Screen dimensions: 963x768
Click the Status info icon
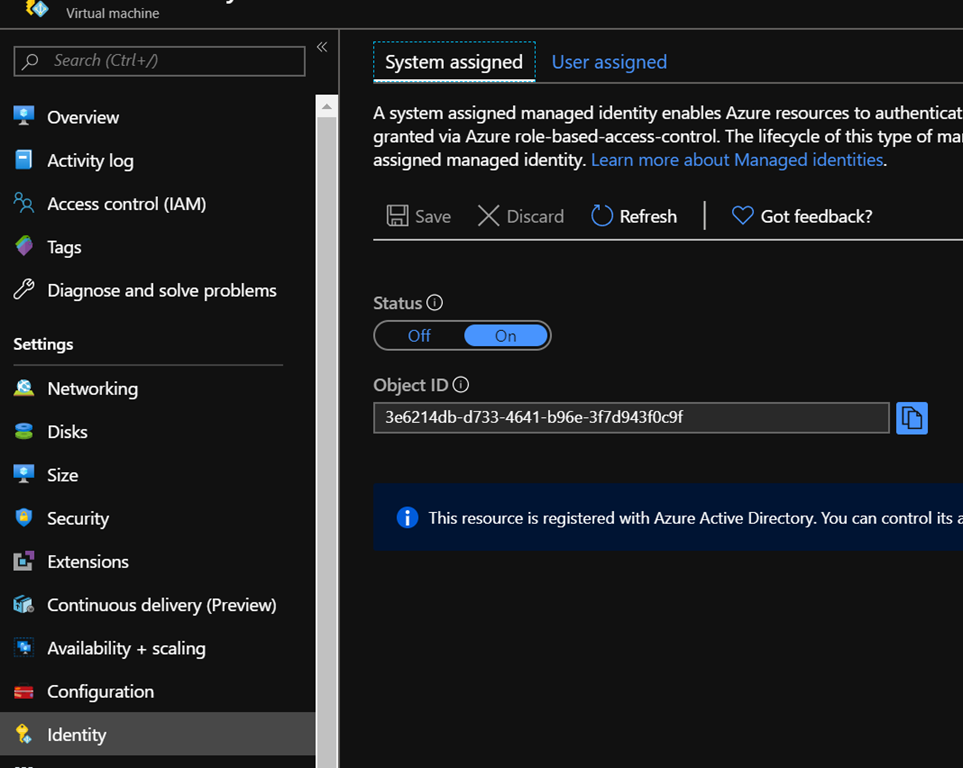[x=435, y=303]
